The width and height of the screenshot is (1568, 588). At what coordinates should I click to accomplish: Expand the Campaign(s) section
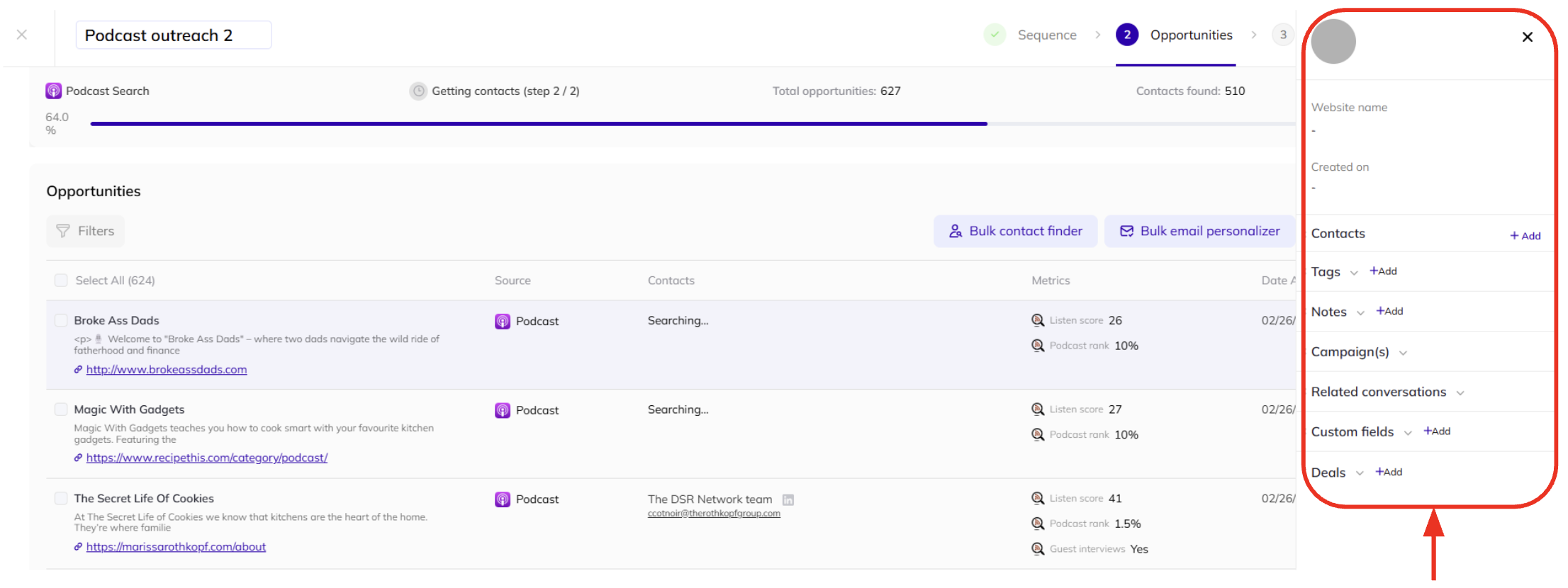coord(1403,353)
